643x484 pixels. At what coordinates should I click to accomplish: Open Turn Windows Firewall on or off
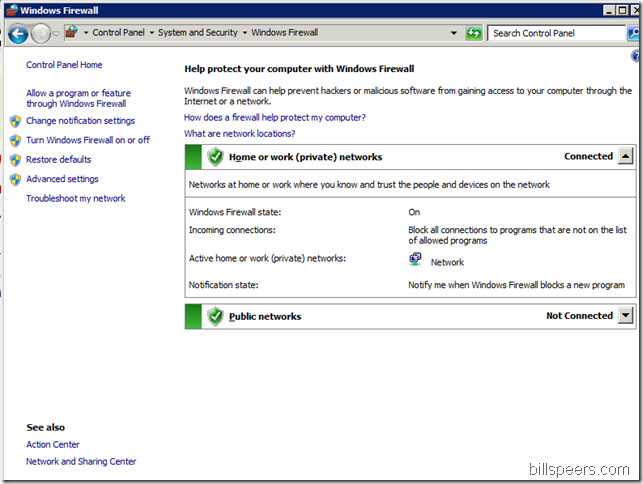point(88,140)
